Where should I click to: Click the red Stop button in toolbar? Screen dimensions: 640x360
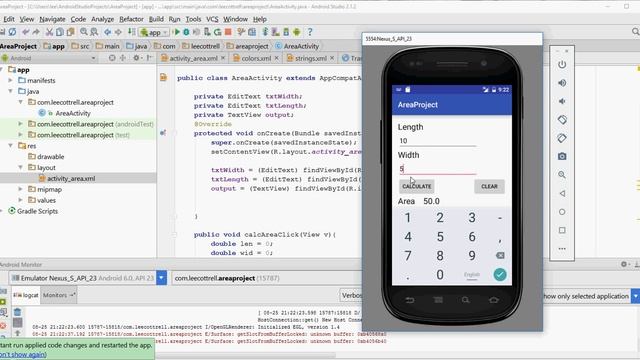pos(228,32)
